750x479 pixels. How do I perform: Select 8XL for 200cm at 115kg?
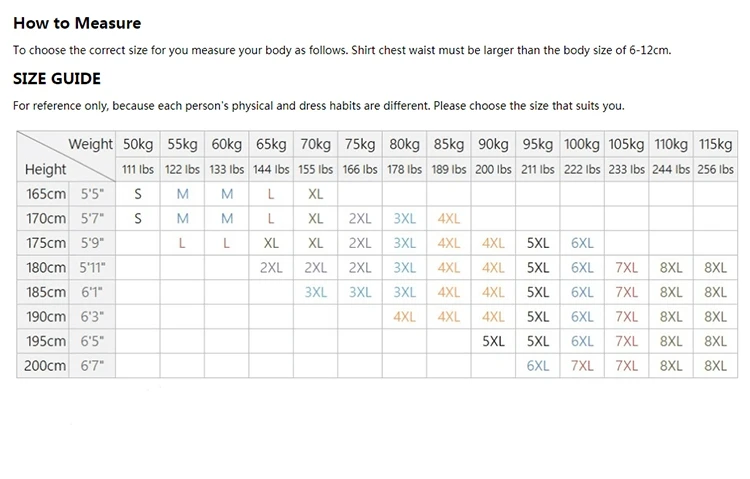click(x=715, y=366)
